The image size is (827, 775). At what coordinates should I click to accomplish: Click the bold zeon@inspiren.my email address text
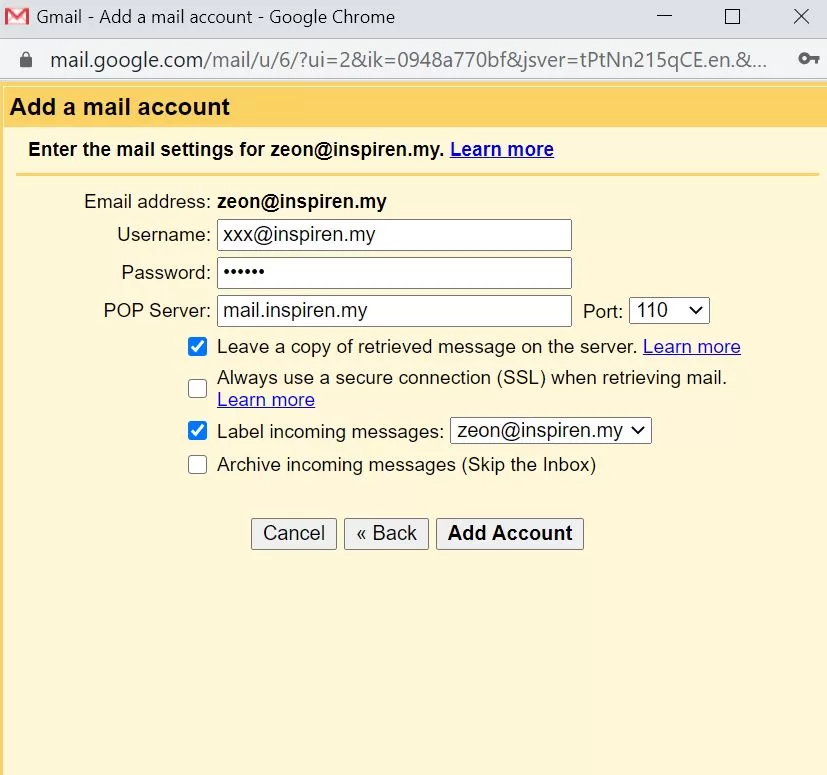click(x=302, y=202)
